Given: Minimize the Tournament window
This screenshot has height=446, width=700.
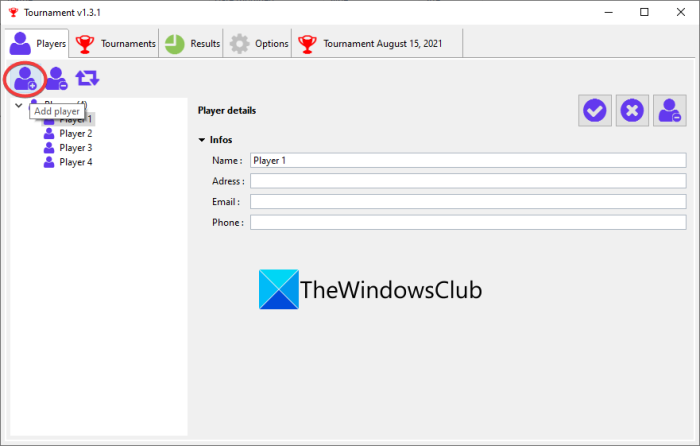Looking at the screenshot, I should click(608, 12).
